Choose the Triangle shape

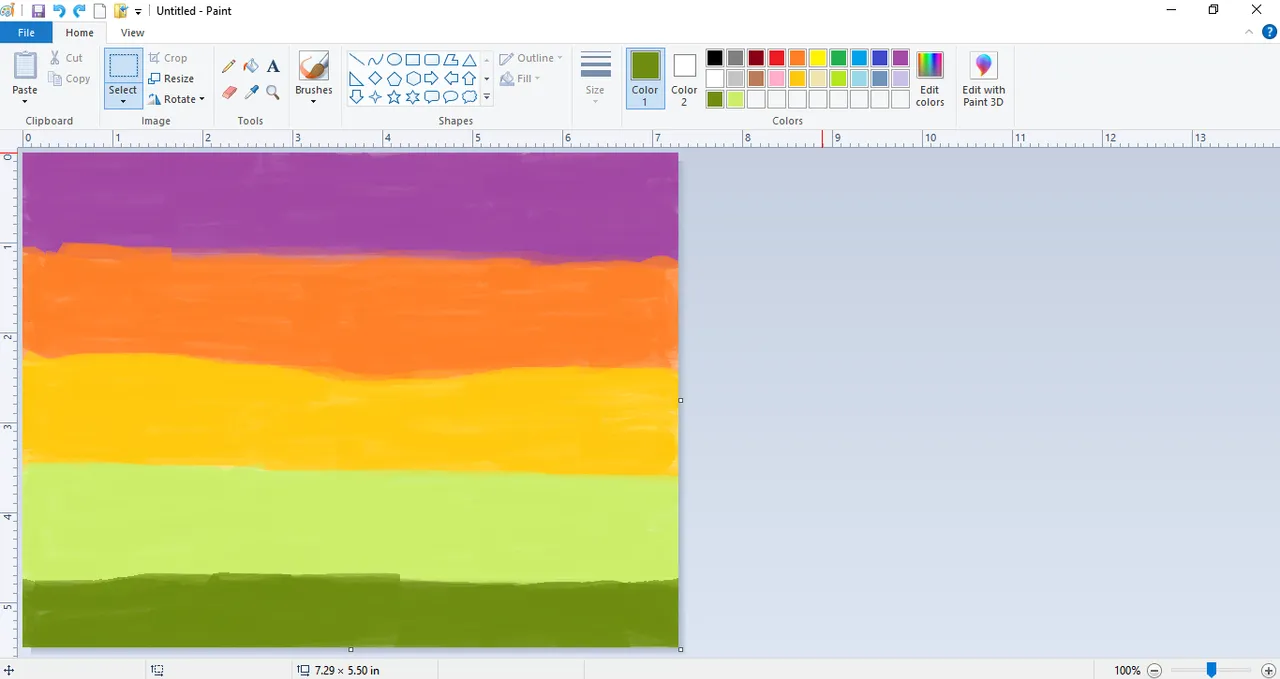pyautogui.click(x=469, y=60)
